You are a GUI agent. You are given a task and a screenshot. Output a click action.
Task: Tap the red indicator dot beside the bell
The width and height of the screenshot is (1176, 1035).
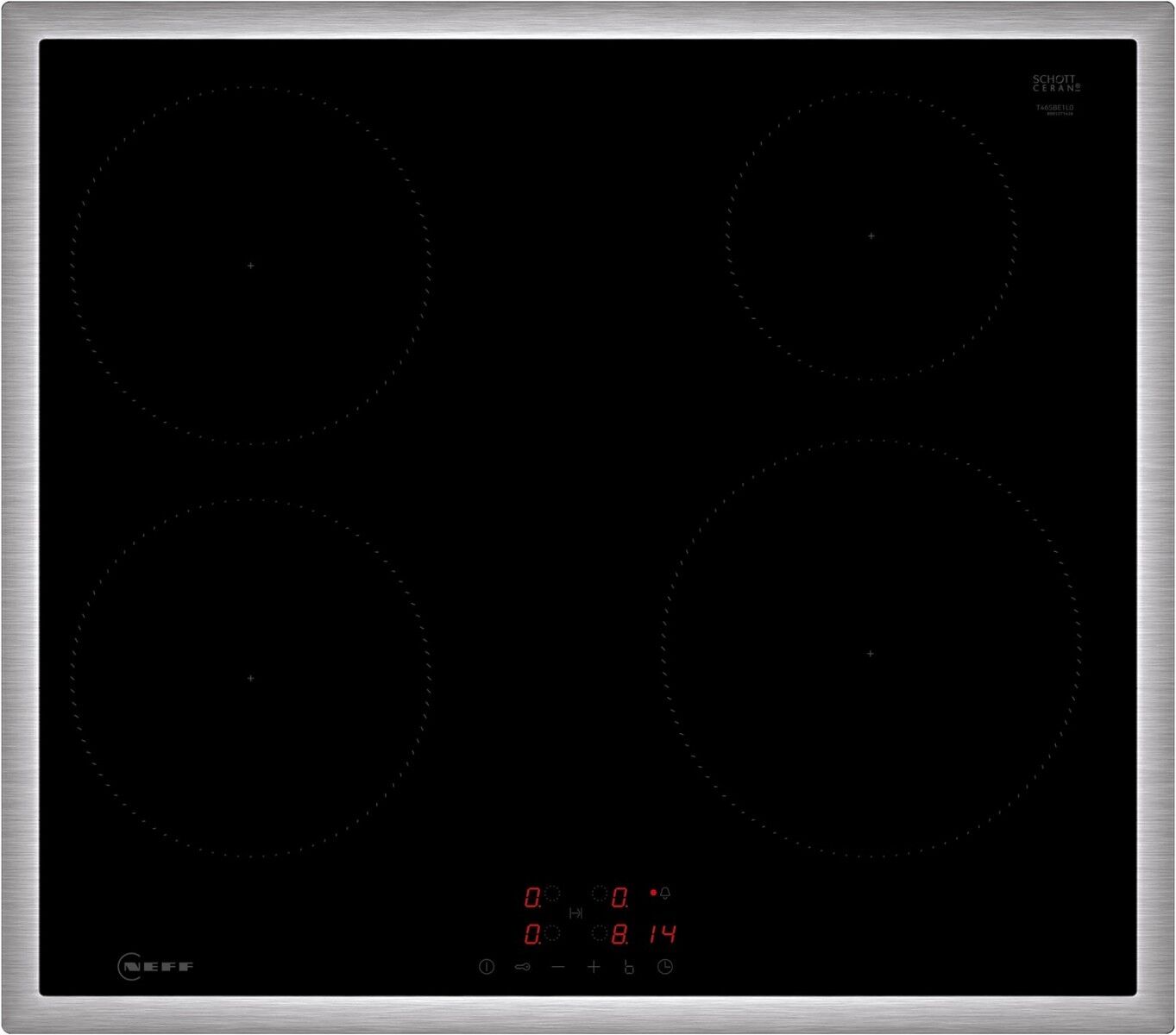pos(653,893)
